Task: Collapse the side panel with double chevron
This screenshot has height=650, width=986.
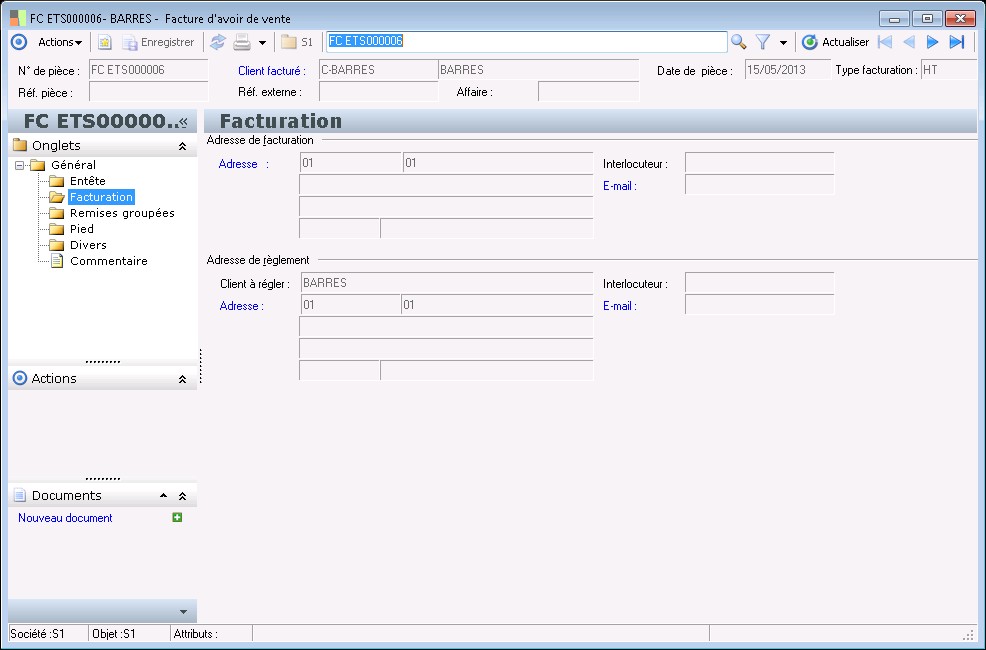Action: tap(184, 121)
